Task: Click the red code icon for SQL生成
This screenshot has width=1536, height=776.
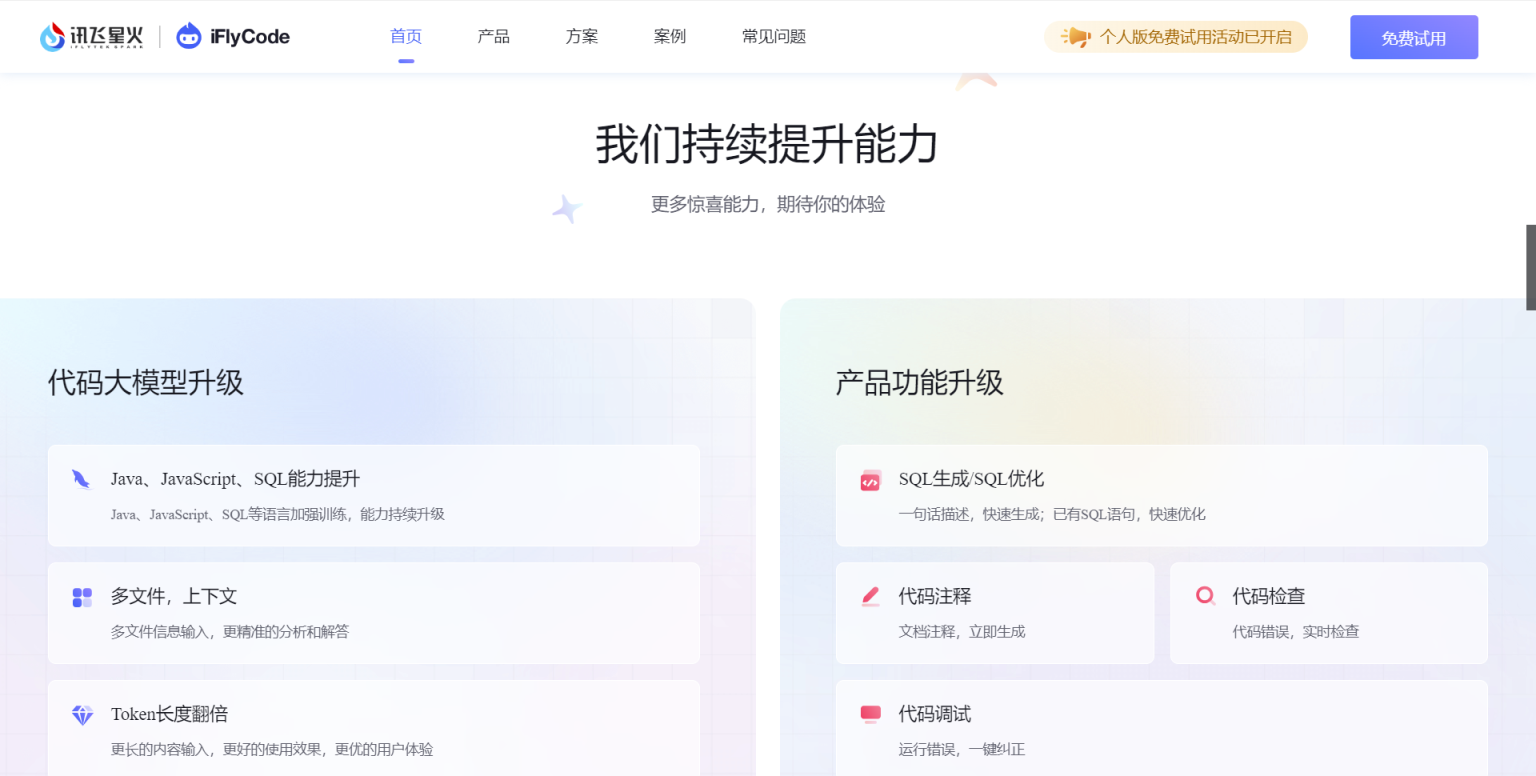Action: coord(870,480)
